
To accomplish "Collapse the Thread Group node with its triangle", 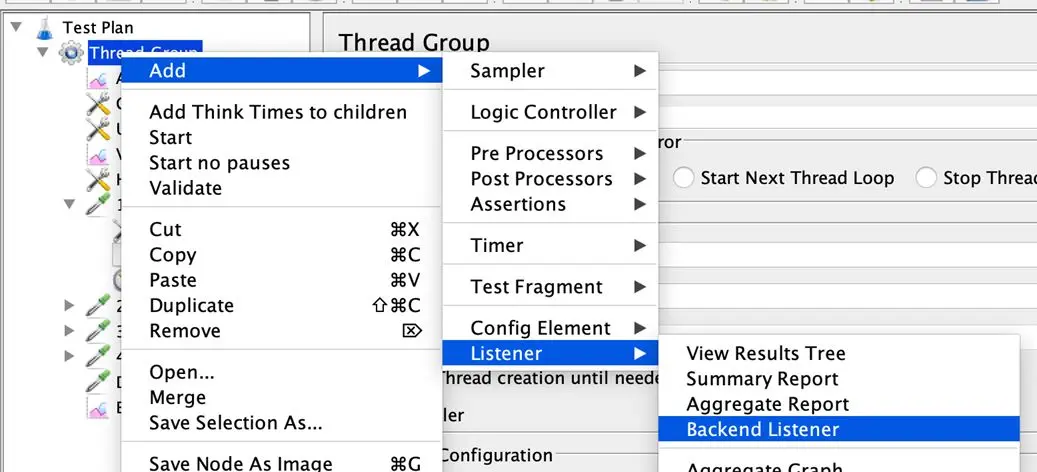I will [42, 52].
